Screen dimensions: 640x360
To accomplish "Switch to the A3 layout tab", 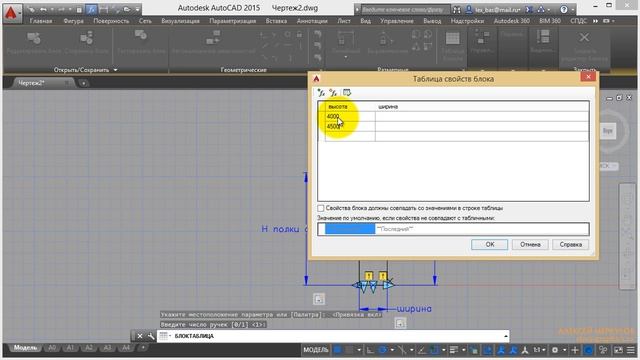I will point(107,348).
